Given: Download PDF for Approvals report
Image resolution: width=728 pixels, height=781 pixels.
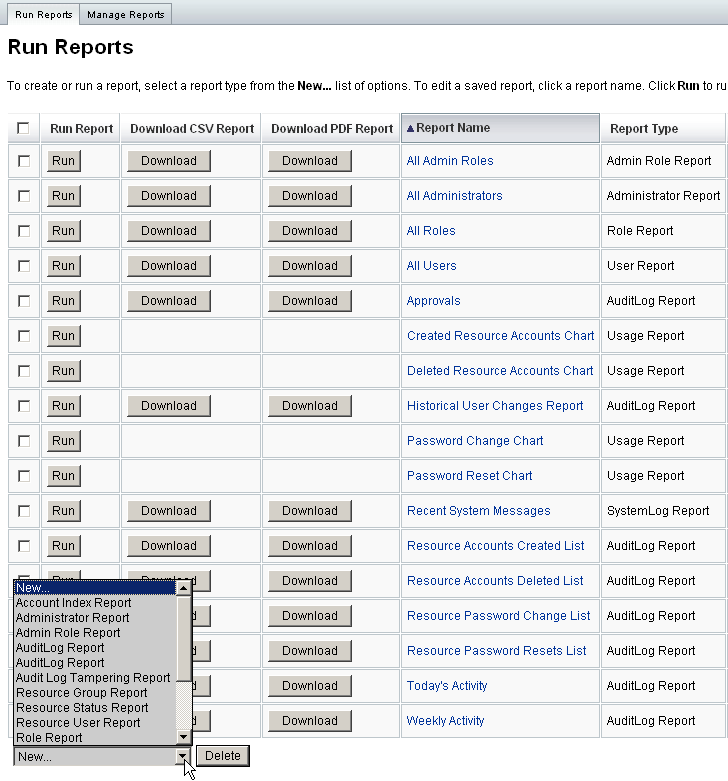Looking at the screenshot, I should coord(310,301).
